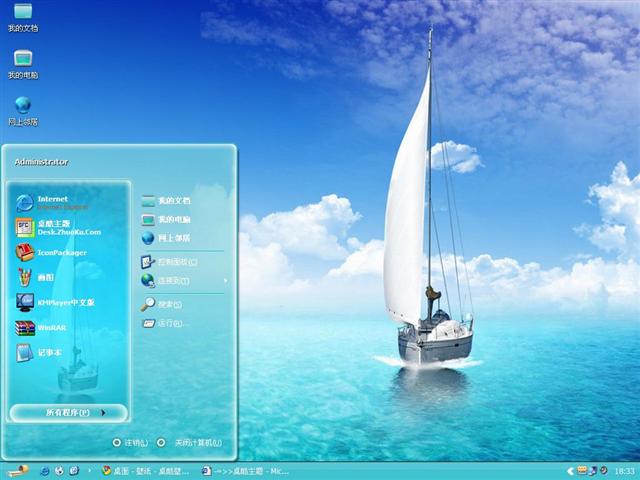Open 记事本 notepad in the Start menu

(x=39, y=353)
